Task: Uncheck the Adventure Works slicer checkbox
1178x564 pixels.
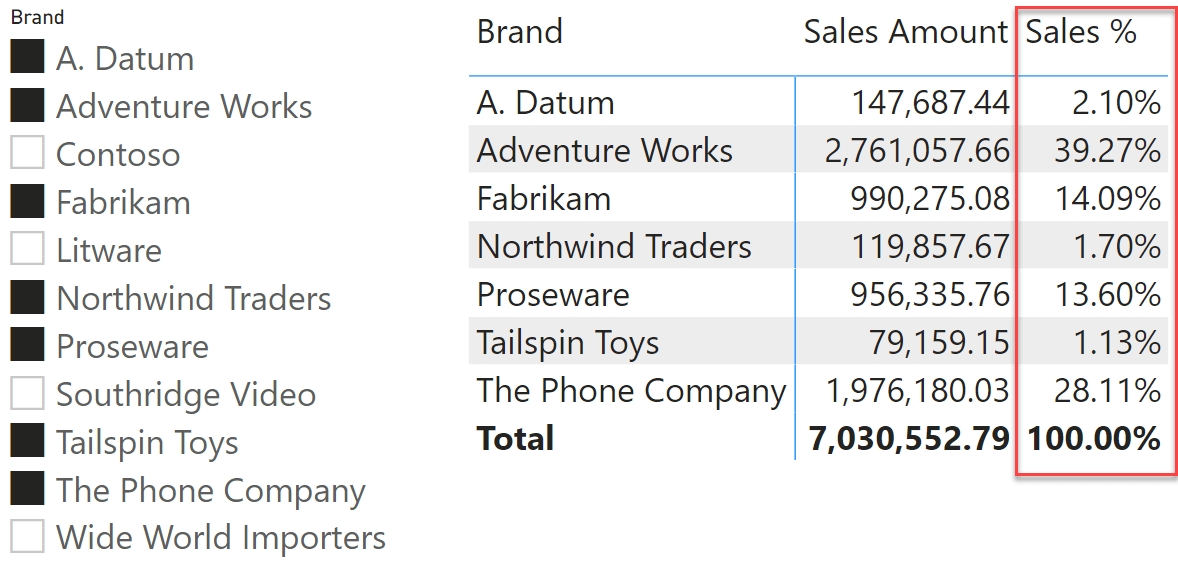Action: 27,106
